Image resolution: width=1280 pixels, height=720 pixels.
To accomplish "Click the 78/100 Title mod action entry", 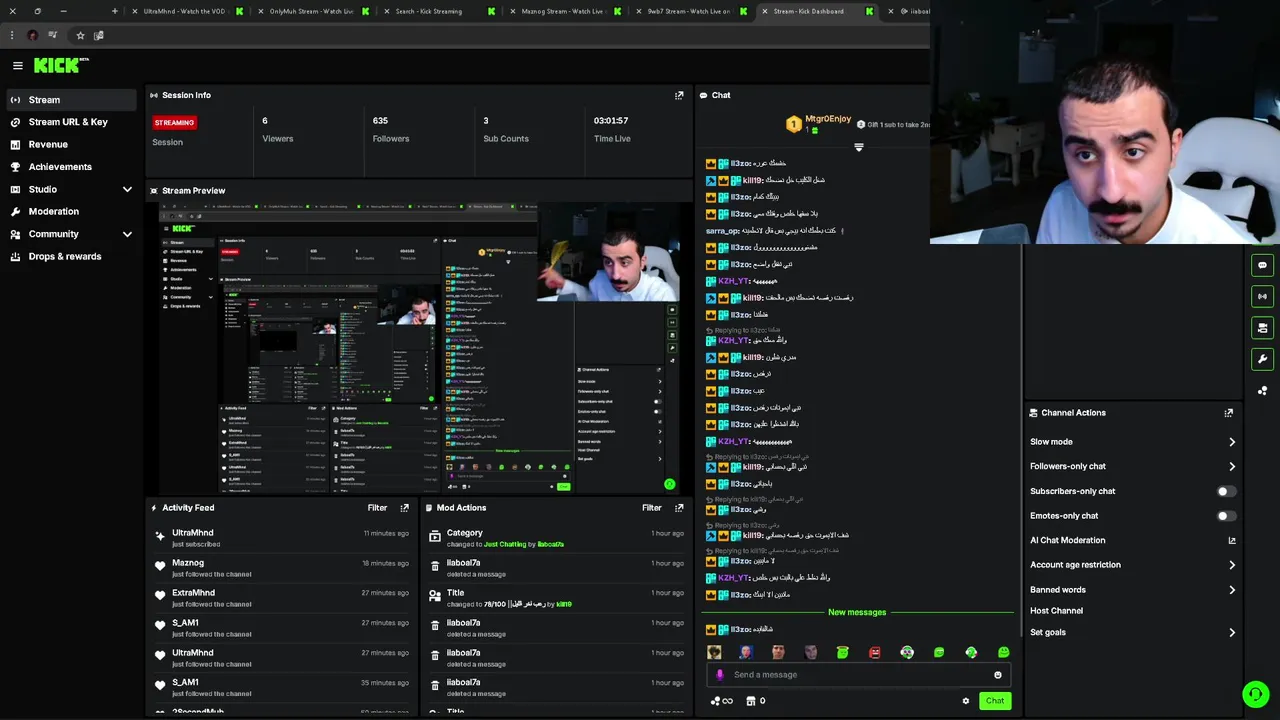I will [x=555, y=598].
